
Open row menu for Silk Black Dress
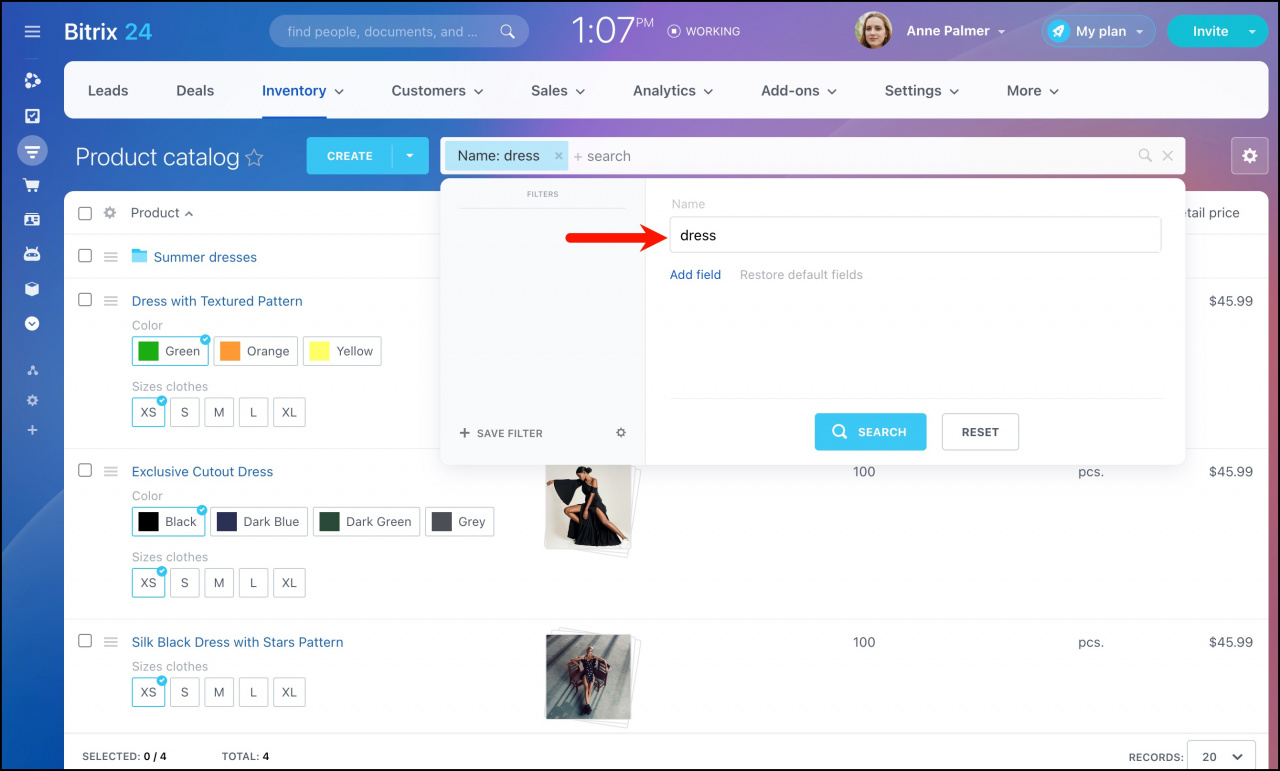[111, 642]
